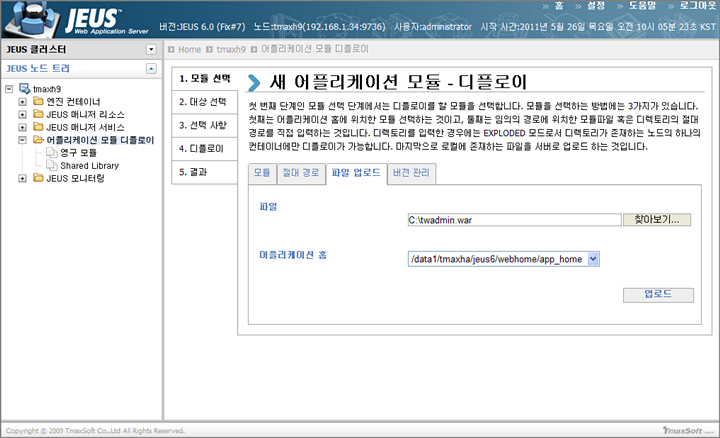Screen dimensions: 720x438
Task: Go to step 5. 결과
Action: pyautogui.click(x=205, y=172)
